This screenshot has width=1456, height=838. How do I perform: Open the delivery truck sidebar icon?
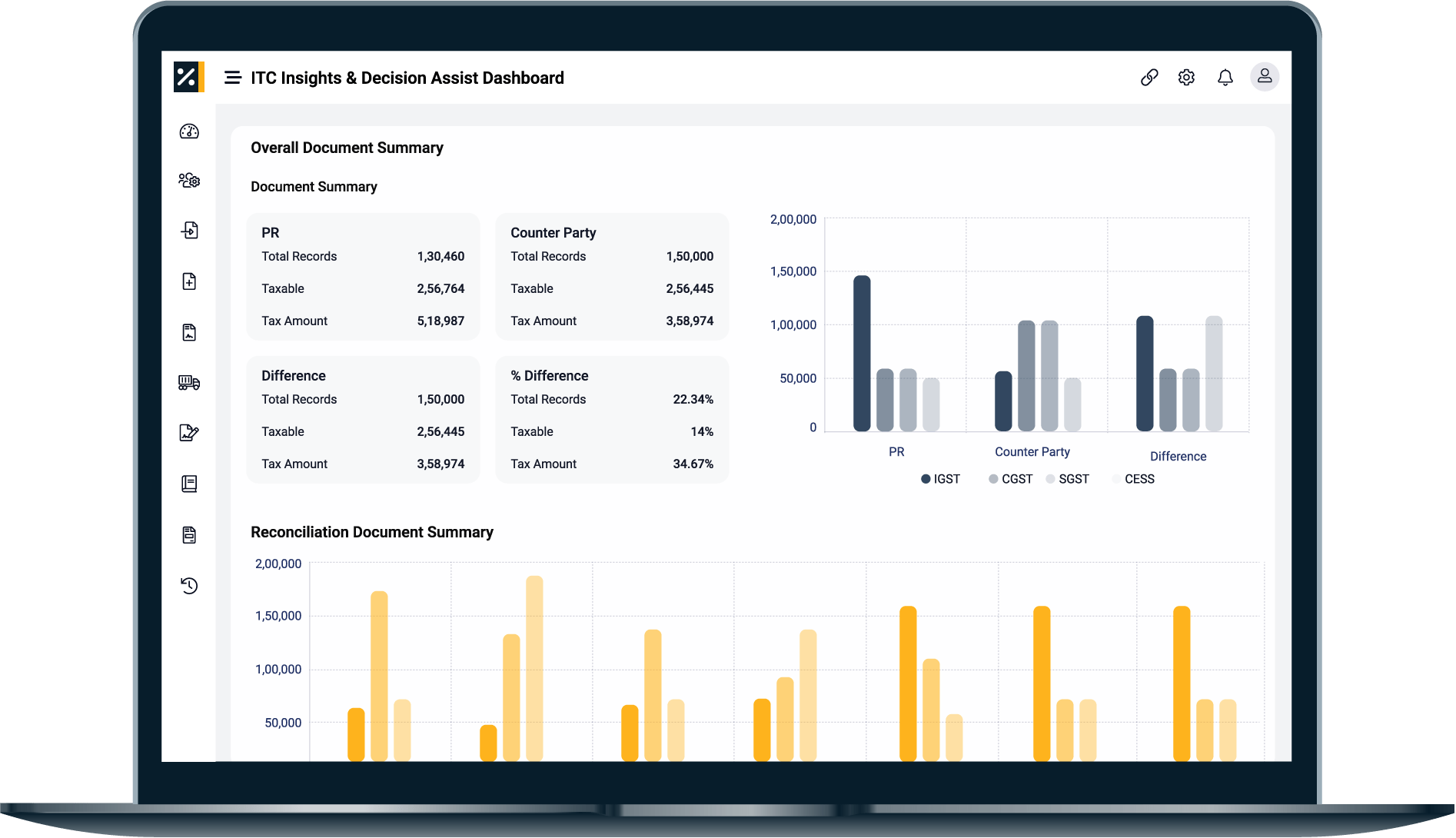(189, 383)
